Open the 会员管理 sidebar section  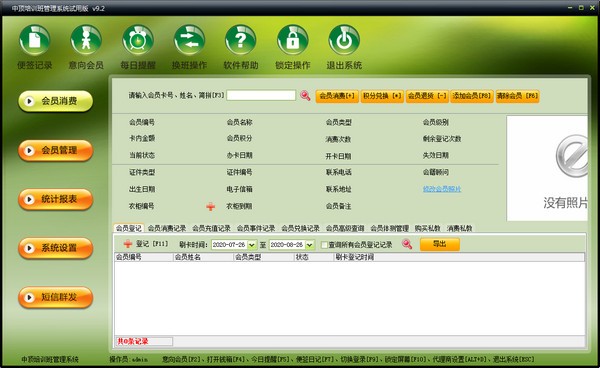55,150
